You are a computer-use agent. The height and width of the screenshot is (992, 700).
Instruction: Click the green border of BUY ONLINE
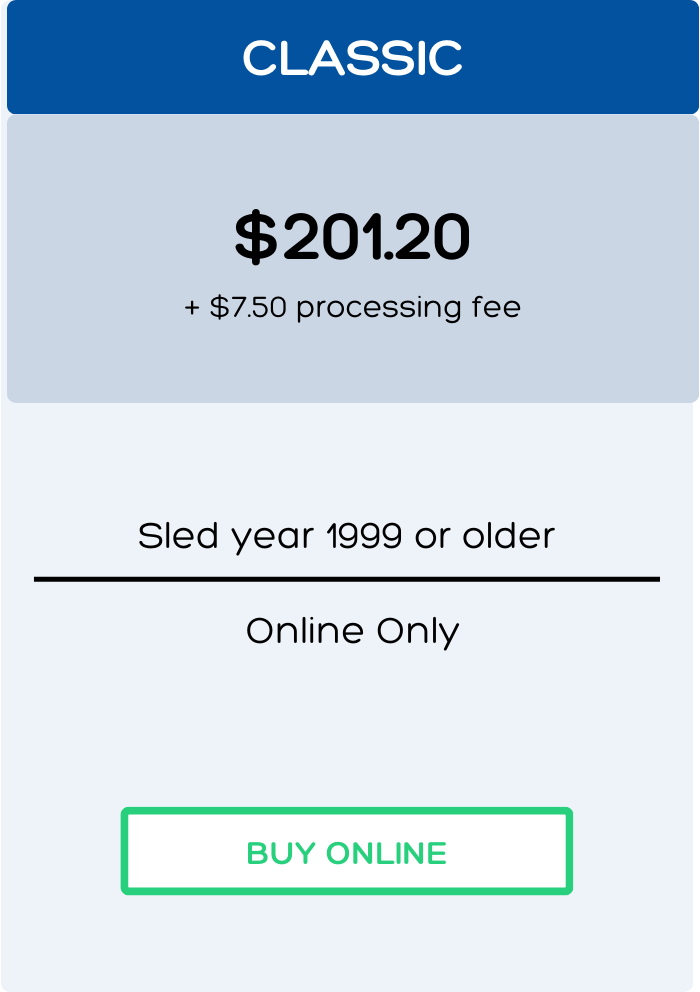347,811
